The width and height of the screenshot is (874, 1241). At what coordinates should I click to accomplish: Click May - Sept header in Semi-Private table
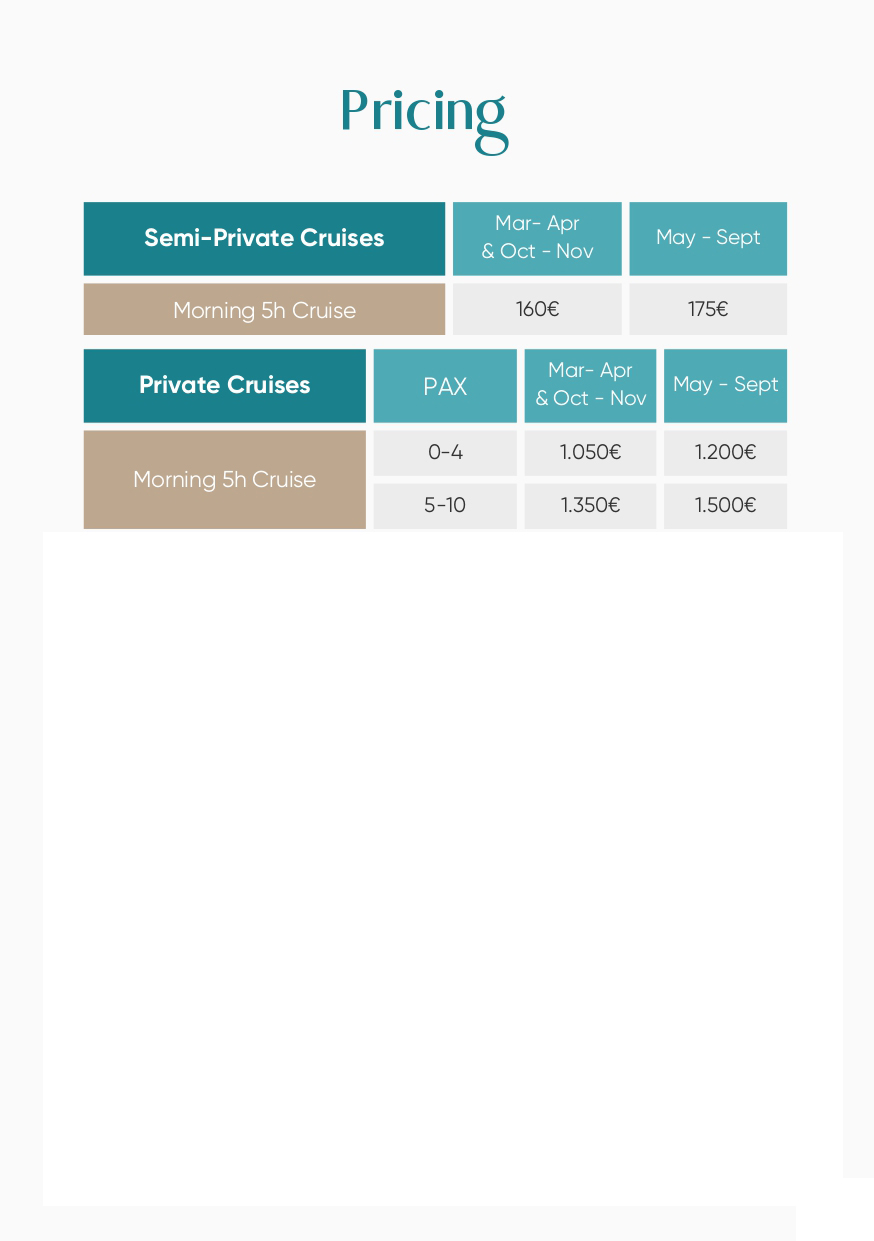[708, 238]
